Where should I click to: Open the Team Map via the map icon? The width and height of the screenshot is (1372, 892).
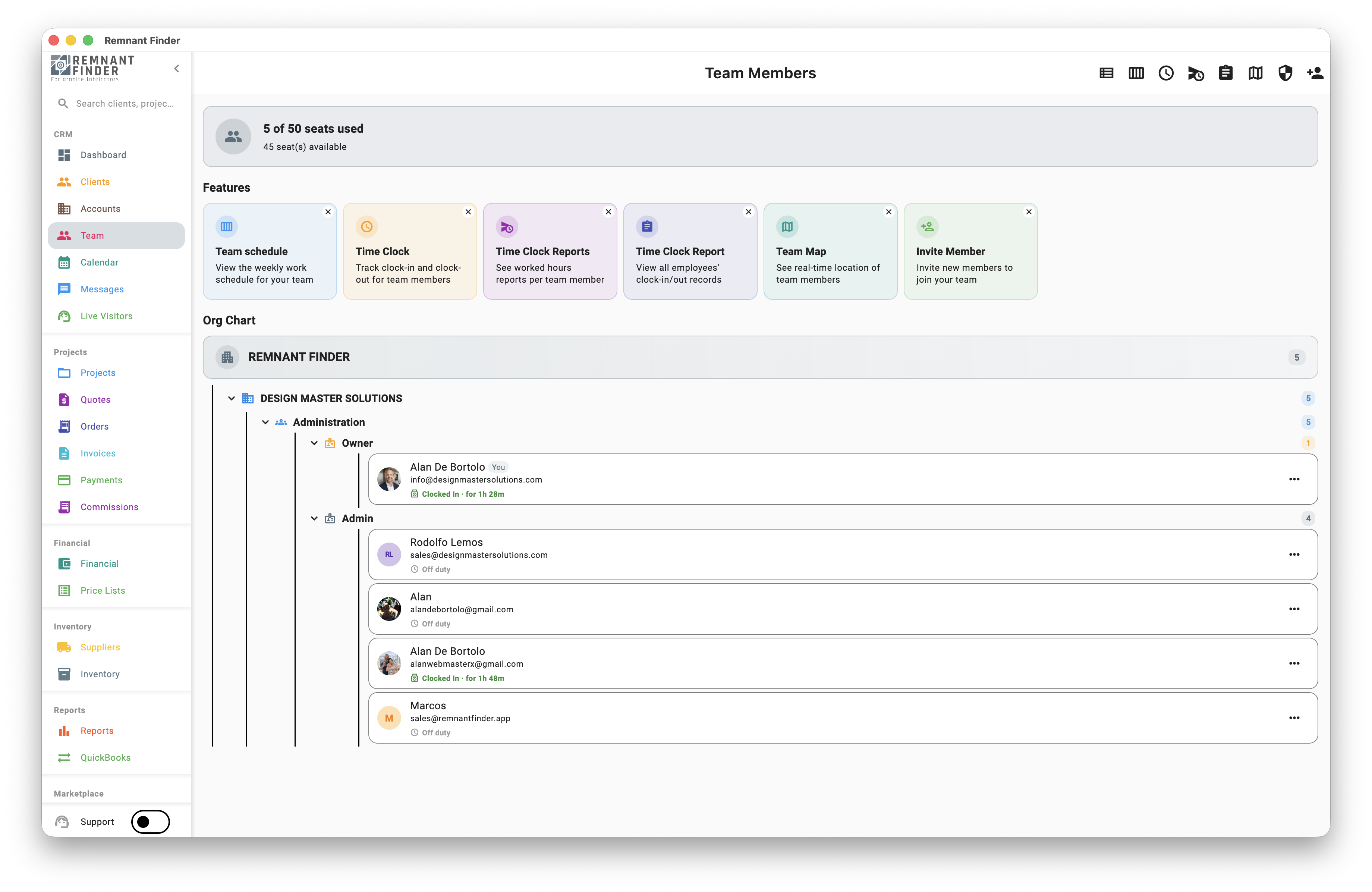1255,73
